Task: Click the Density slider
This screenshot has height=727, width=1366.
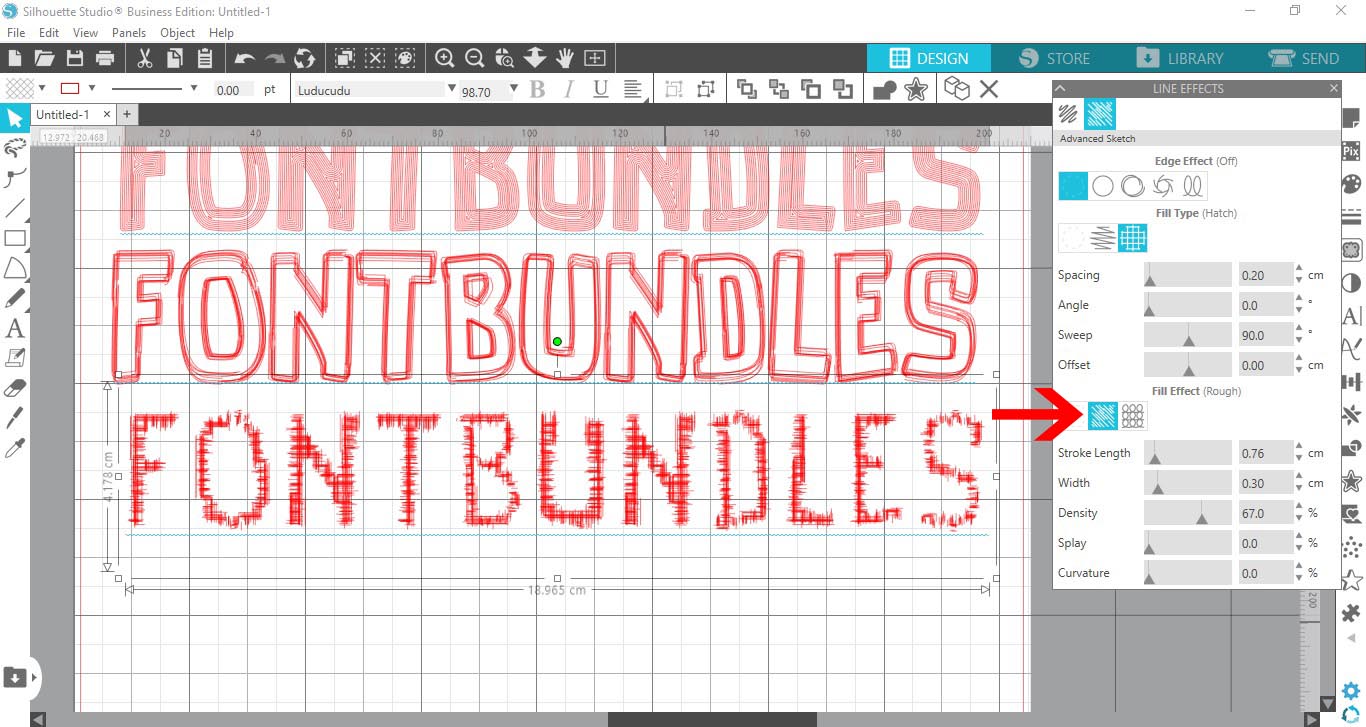Action: (x=1188, y=513)
